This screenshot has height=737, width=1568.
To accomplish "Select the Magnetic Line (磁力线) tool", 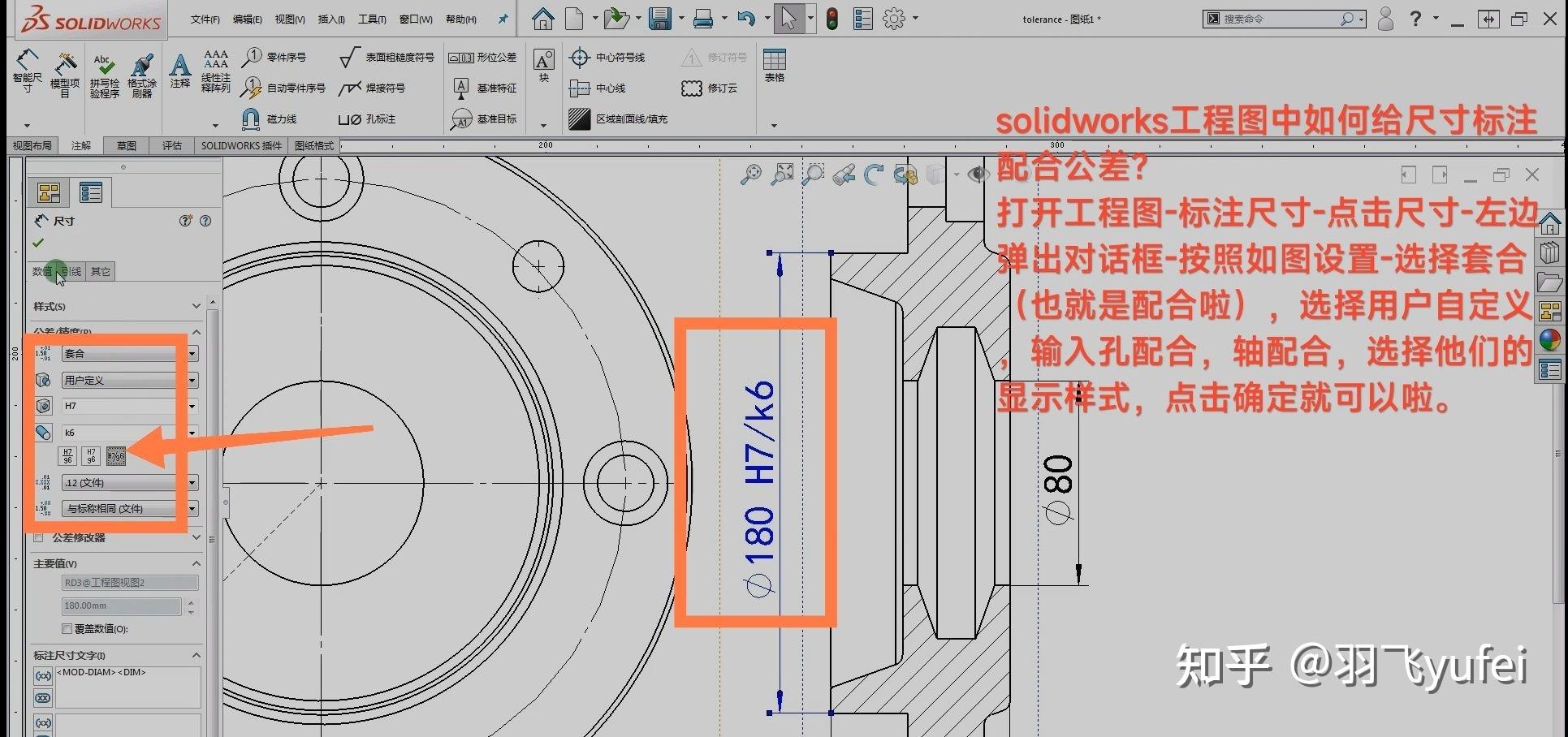I will coord(270,119).
